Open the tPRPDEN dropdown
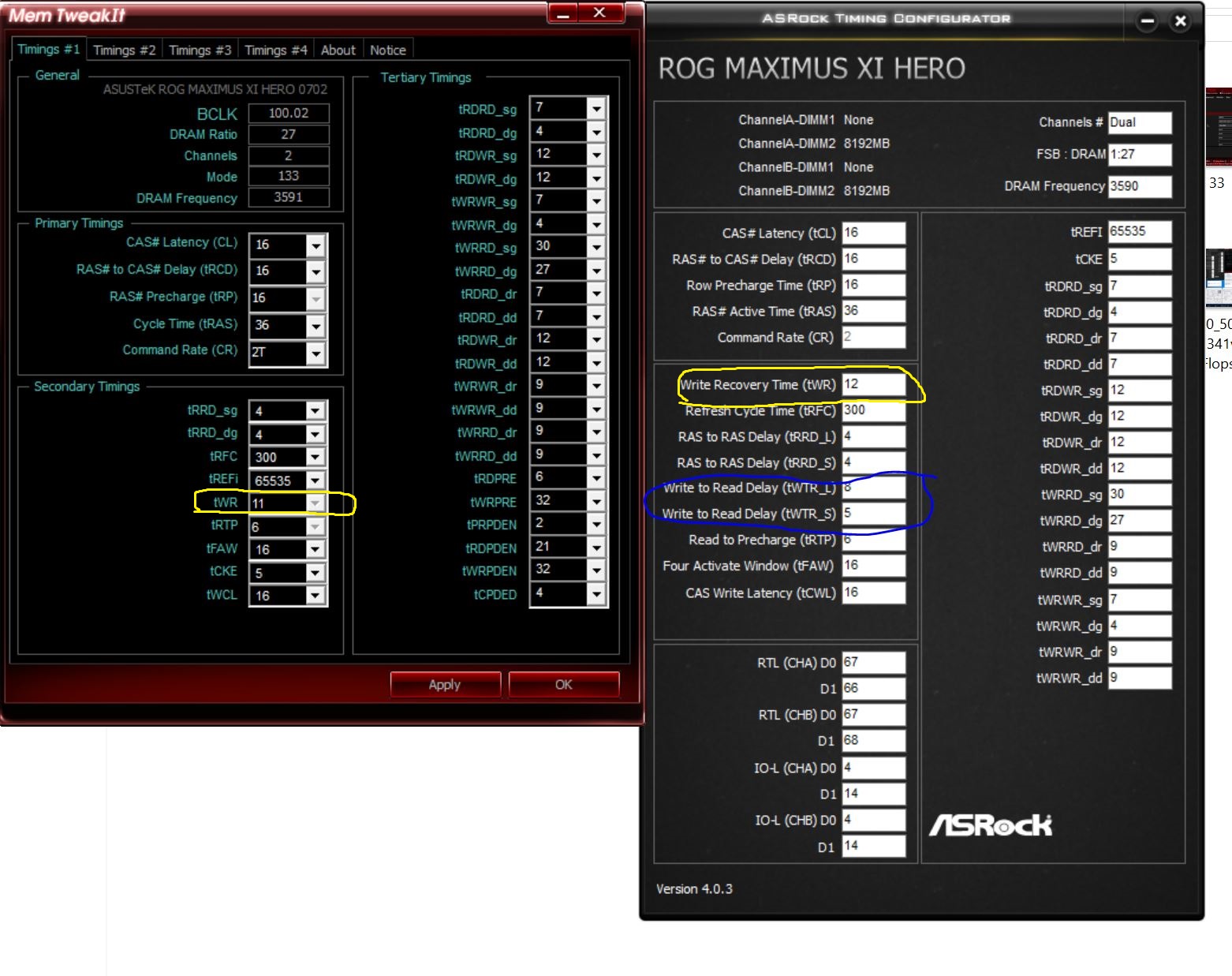The width and height of the screenshot is (1232, 976). [596, 524]
